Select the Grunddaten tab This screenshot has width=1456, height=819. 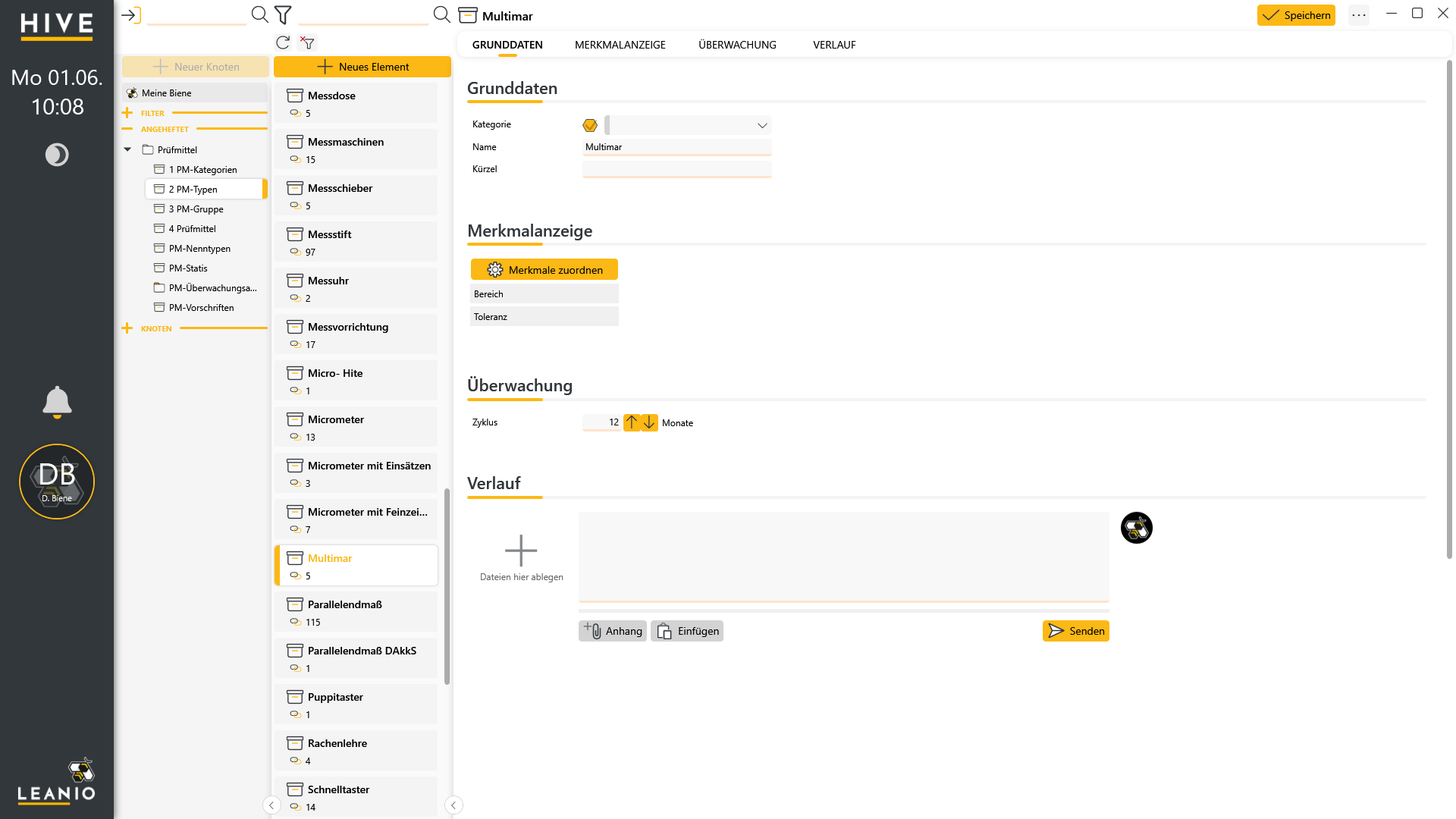[x=507, y=45]
